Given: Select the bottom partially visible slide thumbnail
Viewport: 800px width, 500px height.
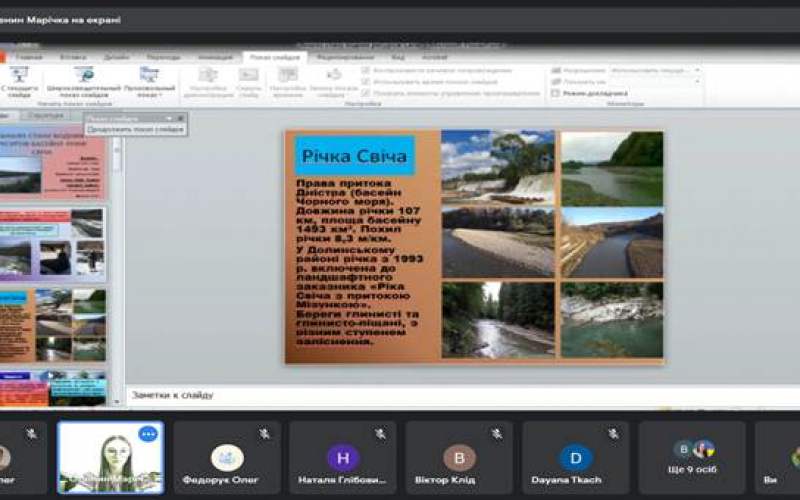Looking at the screenshot, I should pos(53,388).
